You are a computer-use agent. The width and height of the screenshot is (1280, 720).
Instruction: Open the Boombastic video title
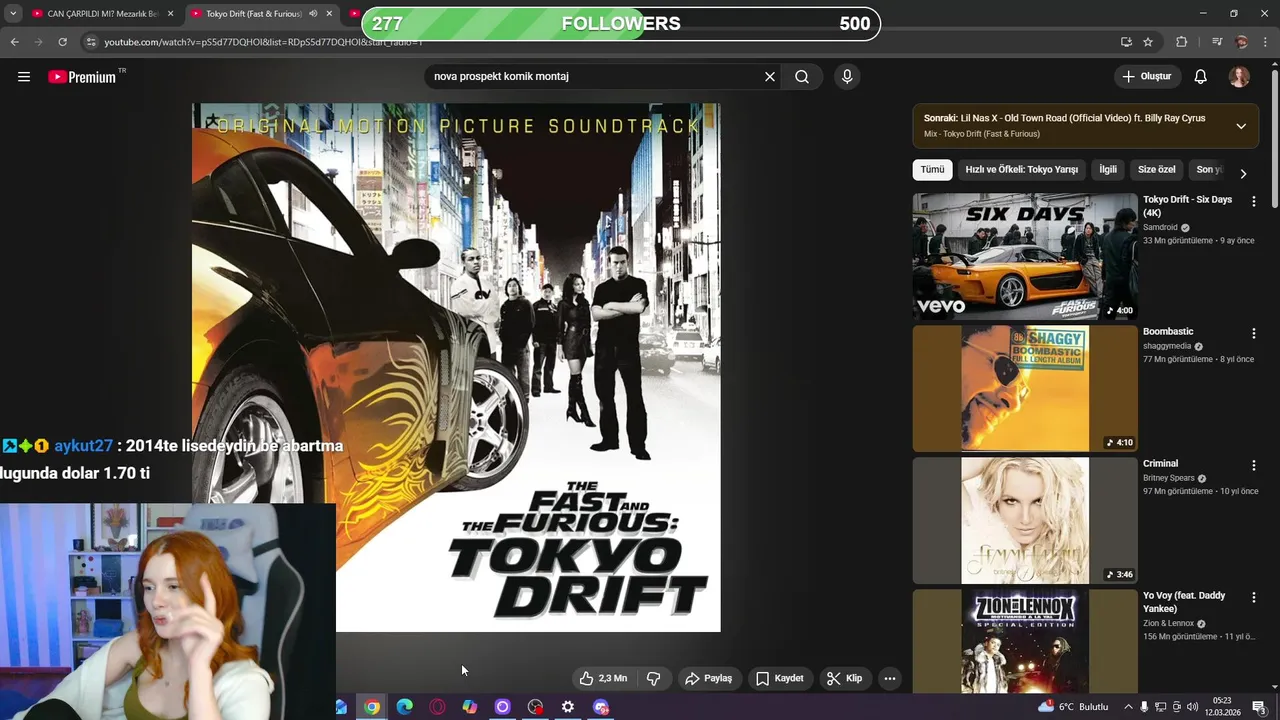1168,331
